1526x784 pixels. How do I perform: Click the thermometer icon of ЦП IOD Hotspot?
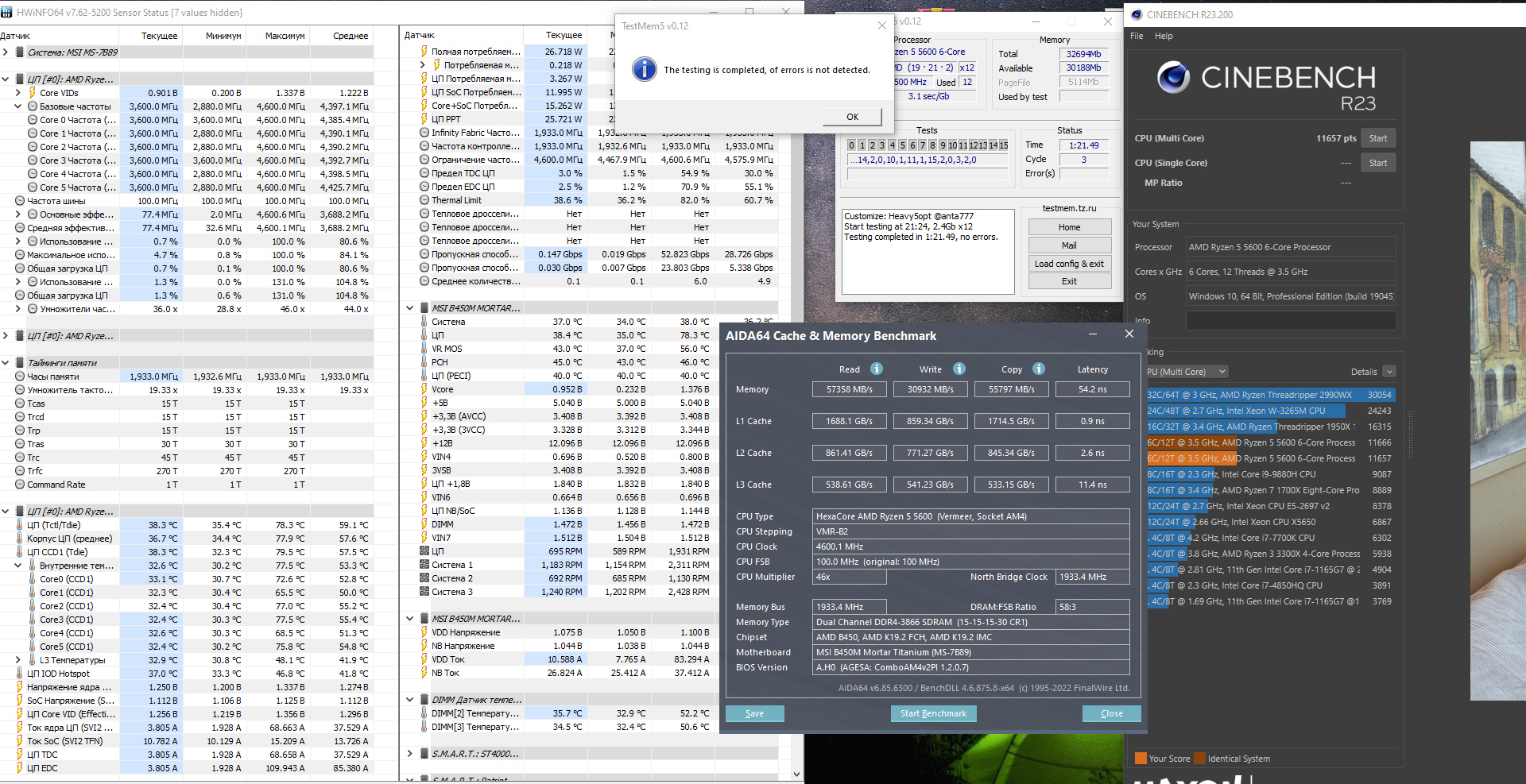point(20,674)
